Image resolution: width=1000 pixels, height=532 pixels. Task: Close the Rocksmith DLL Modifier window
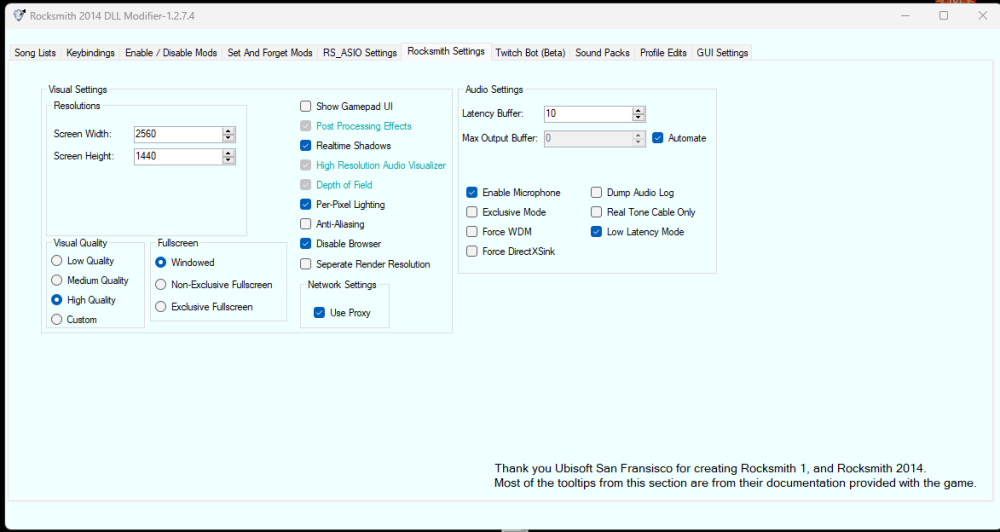tap(982, 15)
